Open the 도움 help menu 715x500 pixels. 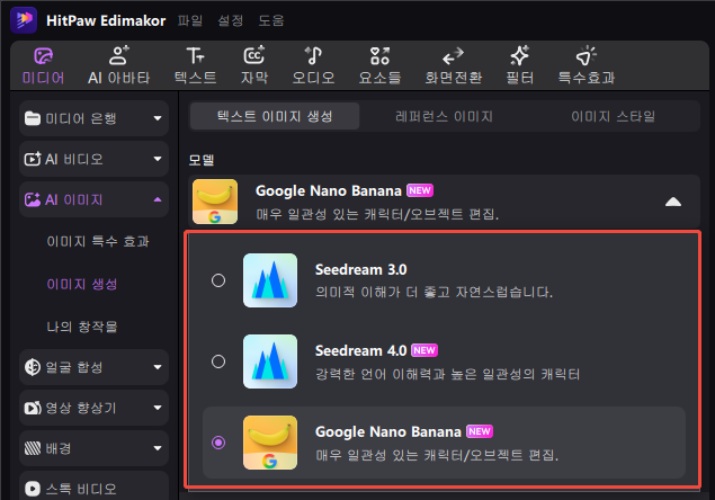coord(271,21)
